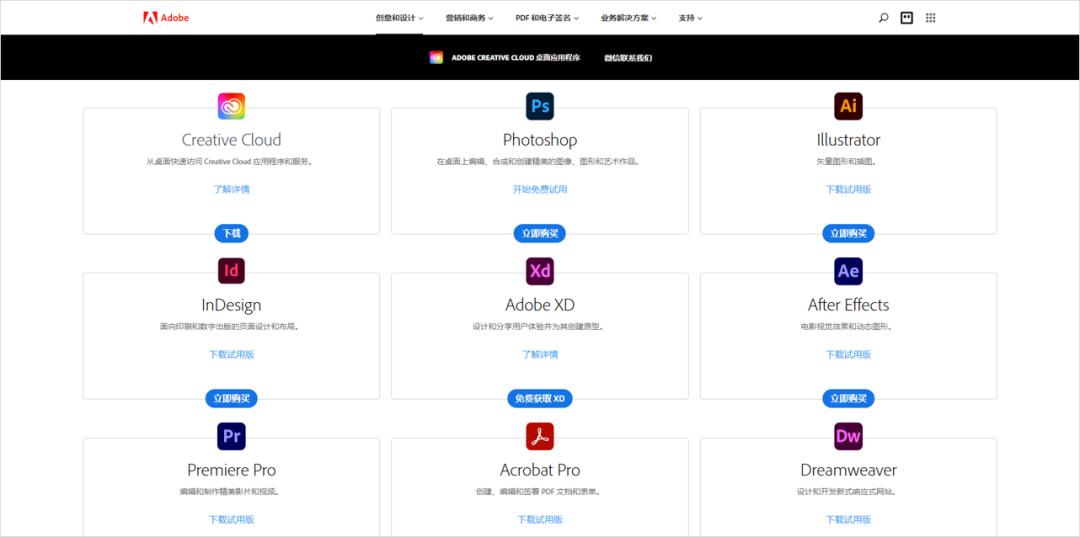Click 立即购买 button under InDesign

click(231, 399)
